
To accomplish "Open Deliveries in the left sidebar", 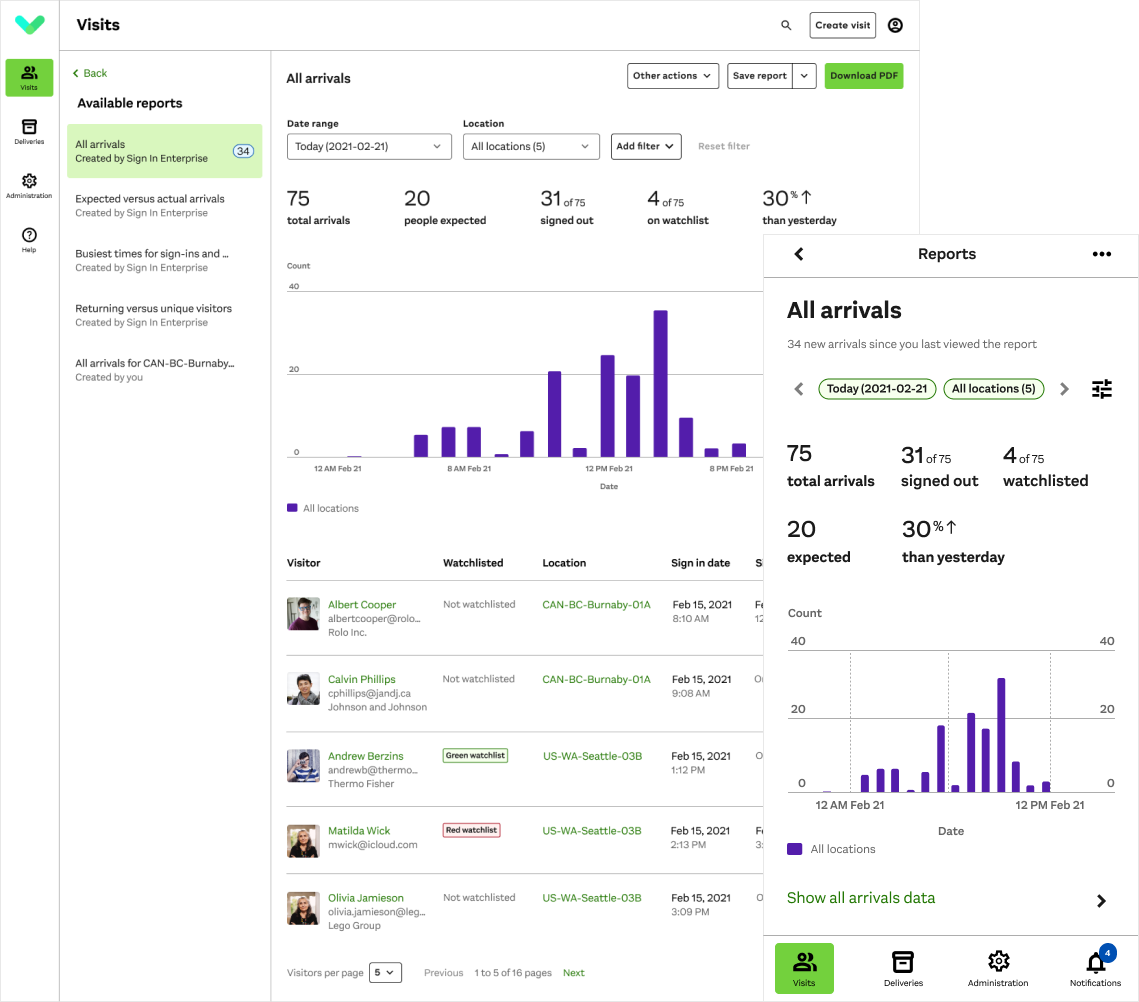I will click(29, 132).
